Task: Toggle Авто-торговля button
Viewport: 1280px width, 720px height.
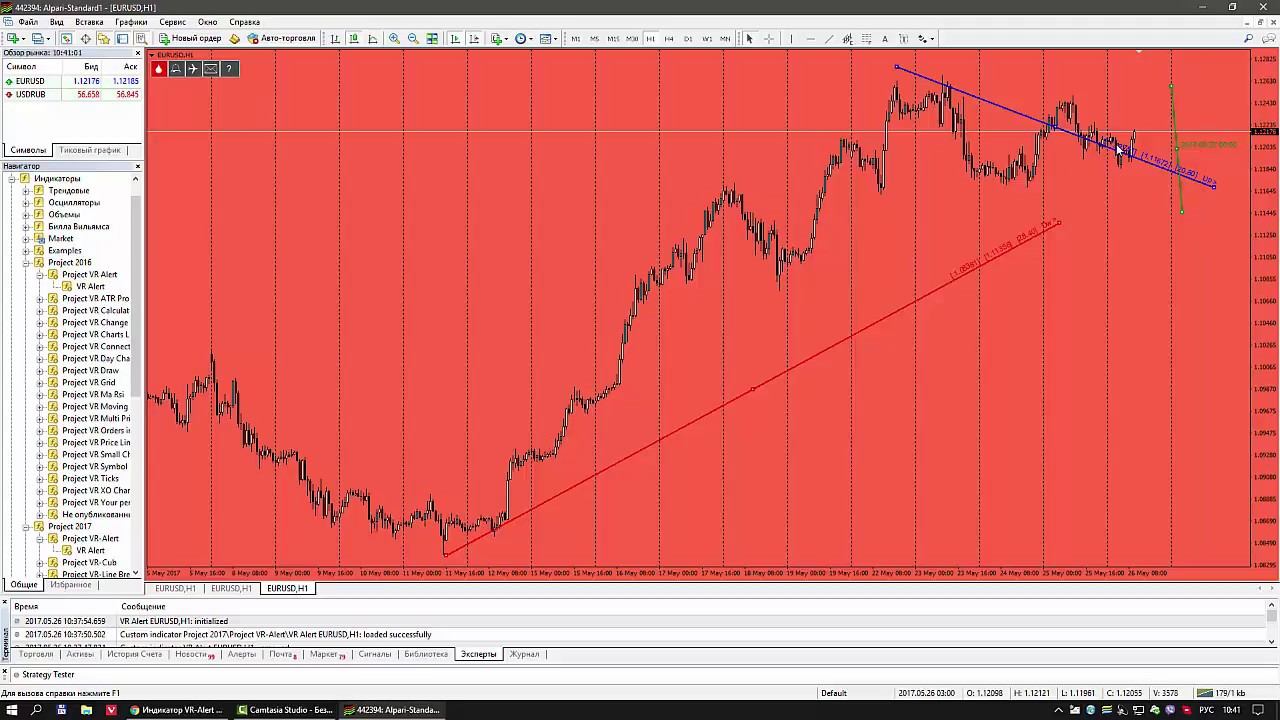Action: click(281, 39)
